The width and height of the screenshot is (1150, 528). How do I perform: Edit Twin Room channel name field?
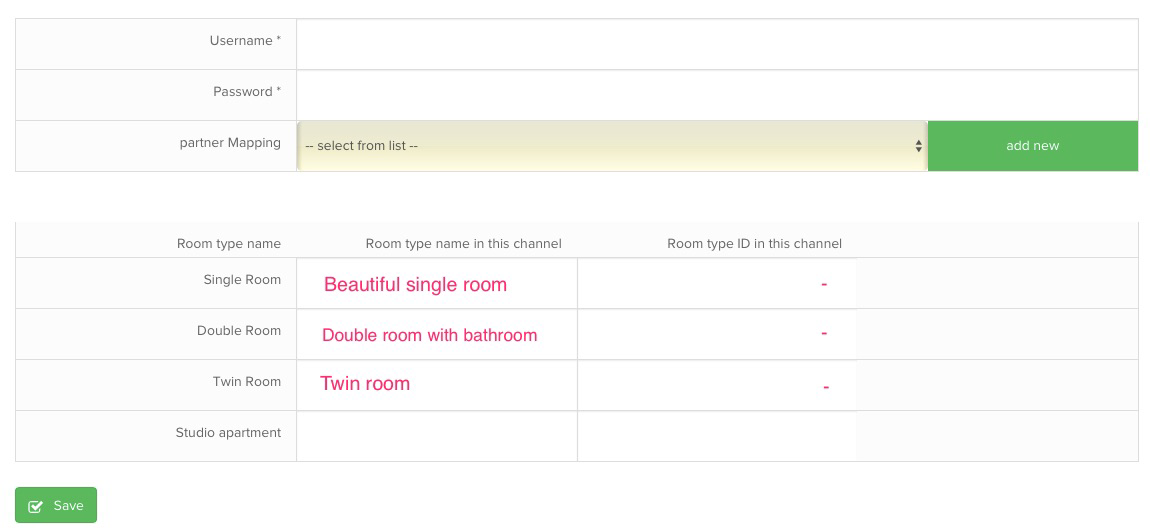click(437, 385)
